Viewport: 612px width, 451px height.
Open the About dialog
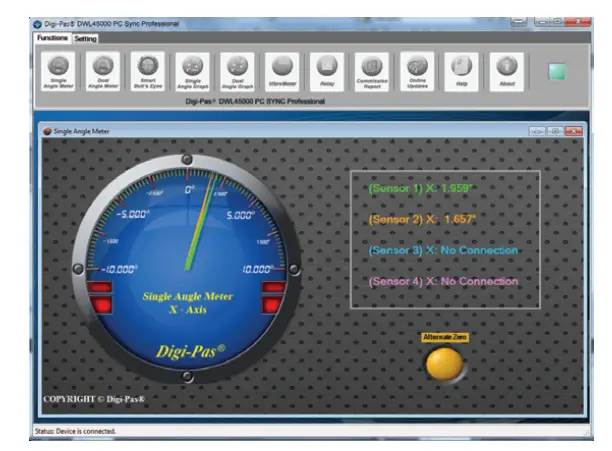507,72
